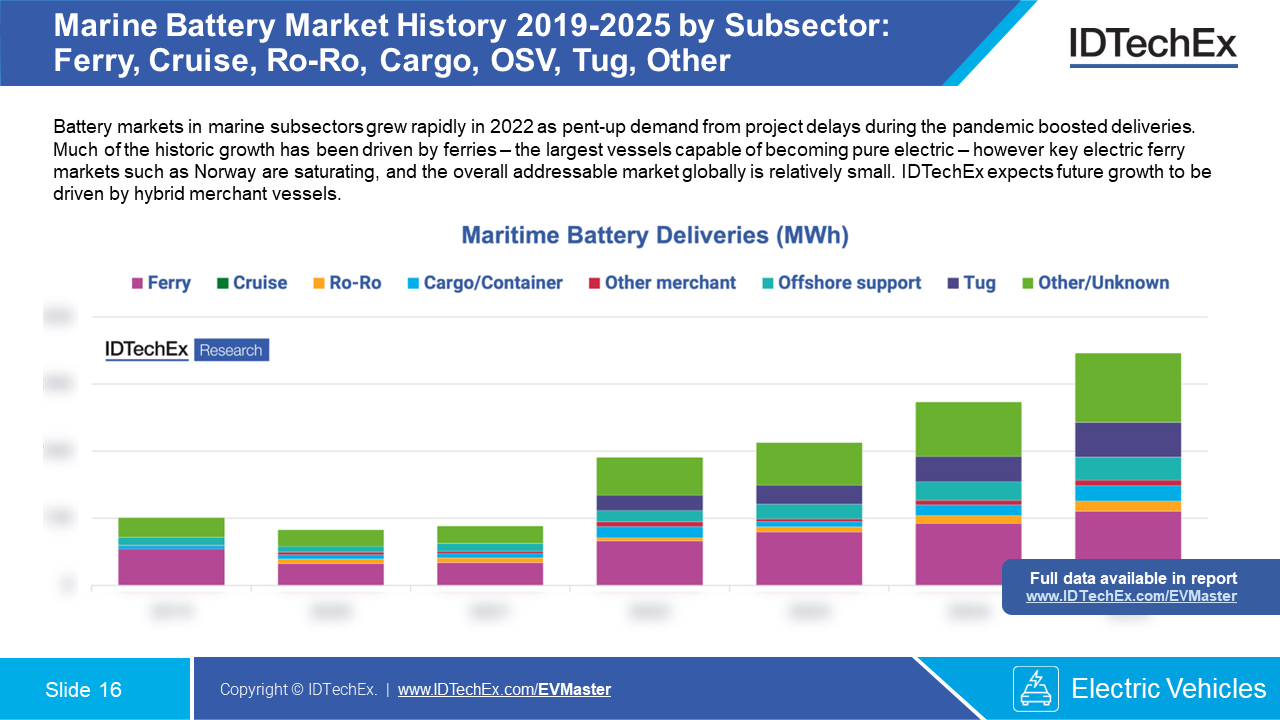Click the 'Other merchant' legend label
Viewport: 1280px width, 720px height.
click(670, 283)
